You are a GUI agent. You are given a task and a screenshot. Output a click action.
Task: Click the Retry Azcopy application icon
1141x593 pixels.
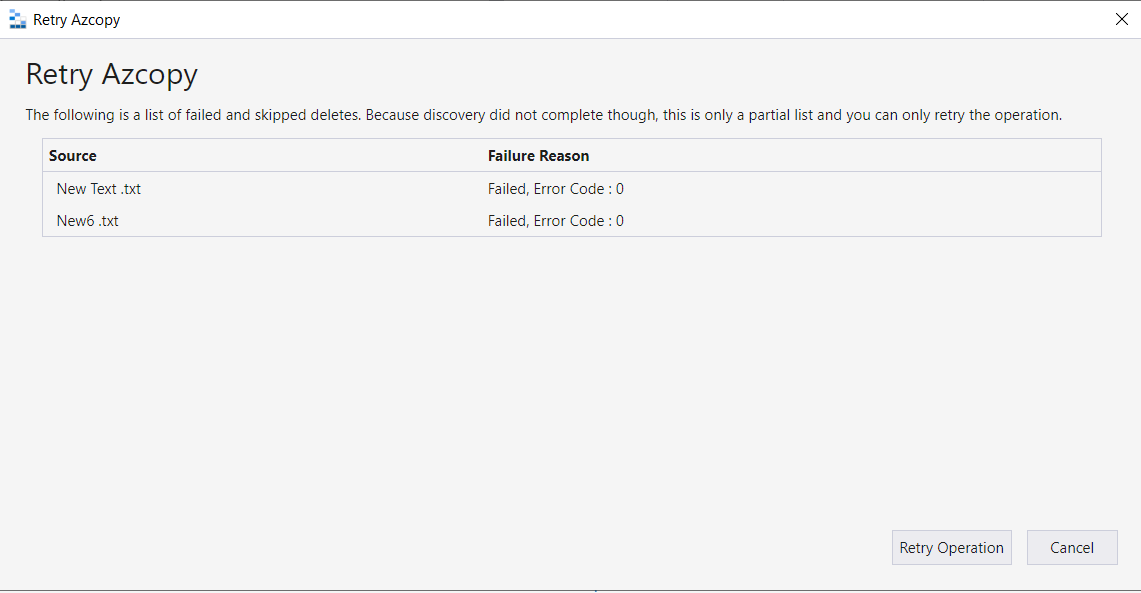click(x=17, y=18)
